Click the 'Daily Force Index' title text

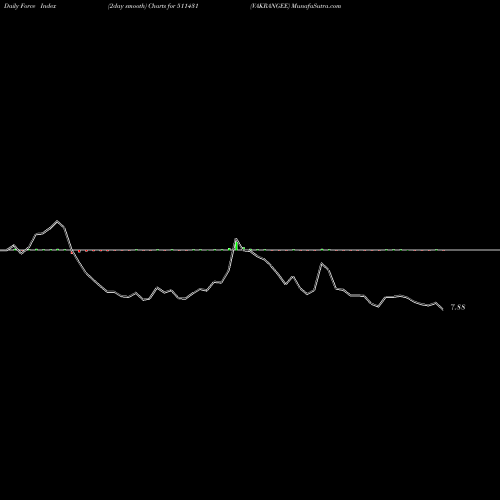point(30,6)
